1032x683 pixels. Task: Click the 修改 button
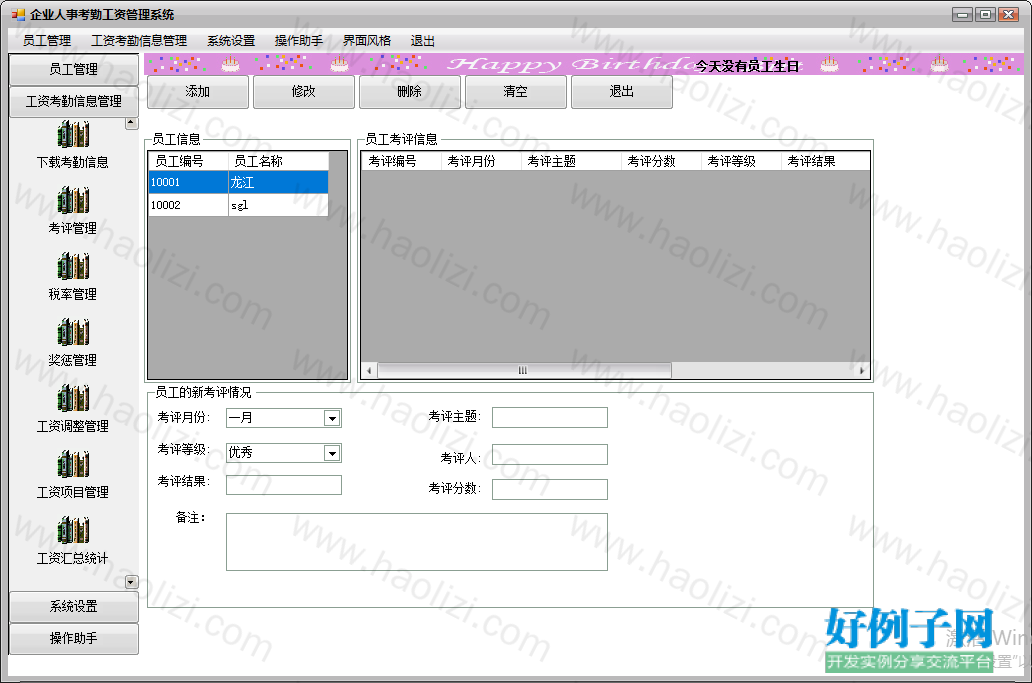point(303,91)
